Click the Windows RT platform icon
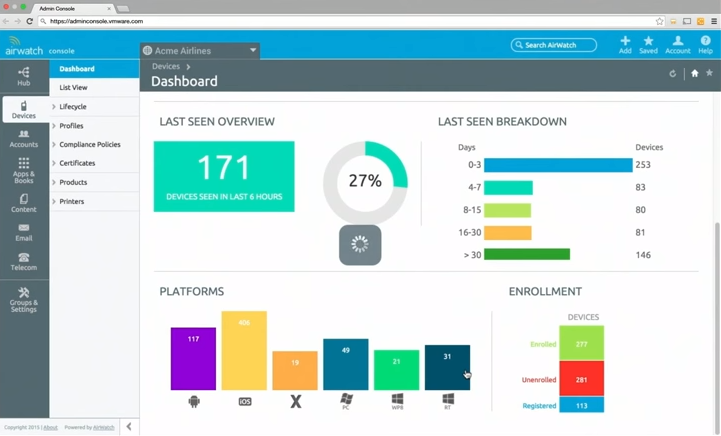 [x=448, y=401]
